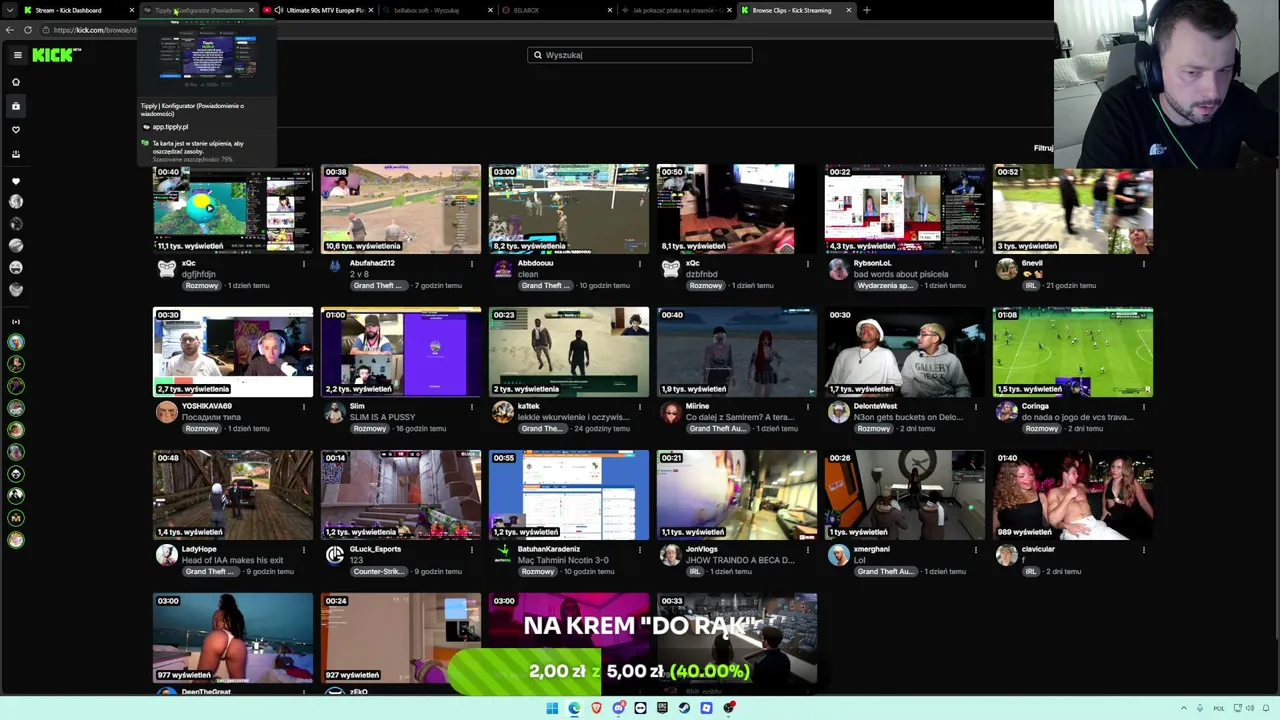Open a new browser tab
The height and width of the screenshot is (720, 1280).
pyautogui.click(x=866, y=10)
